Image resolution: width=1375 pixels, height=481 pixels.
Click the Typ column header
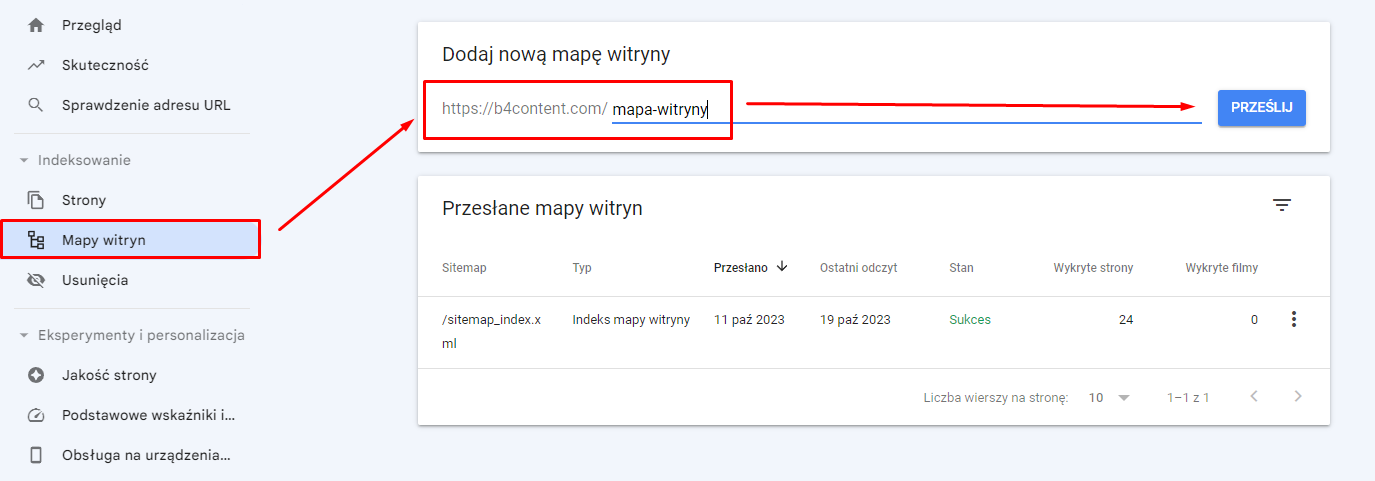coord(582,268)
